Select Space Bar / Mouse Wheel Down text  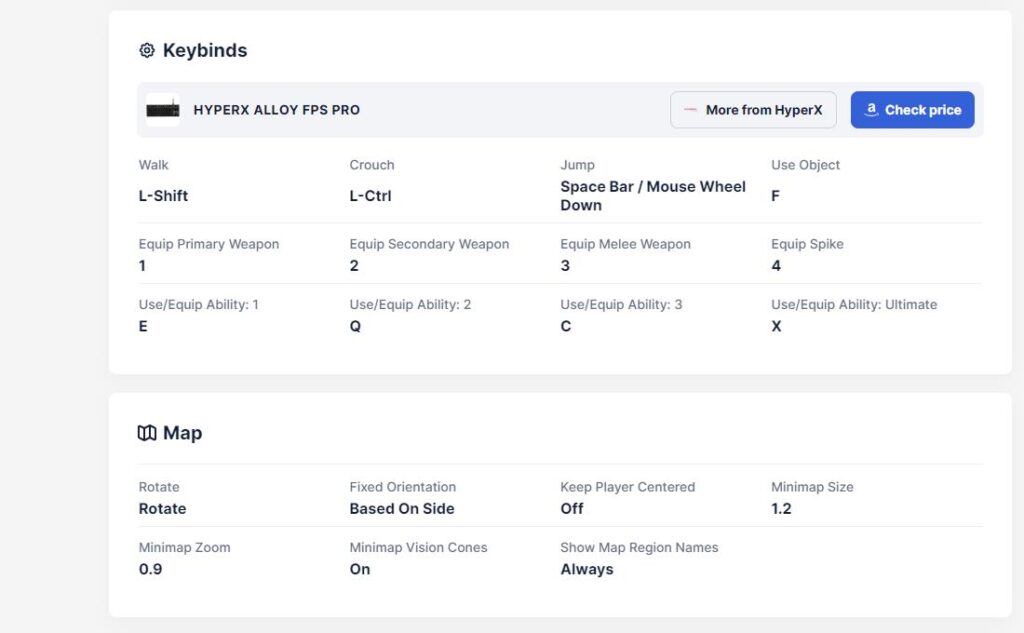click(652, 195)
